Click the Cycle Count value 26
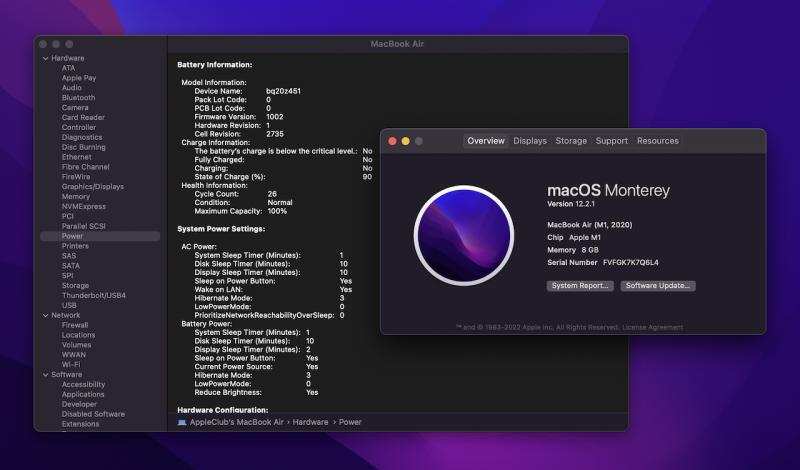This screenshot has width=800, height=470. (272, 194)
